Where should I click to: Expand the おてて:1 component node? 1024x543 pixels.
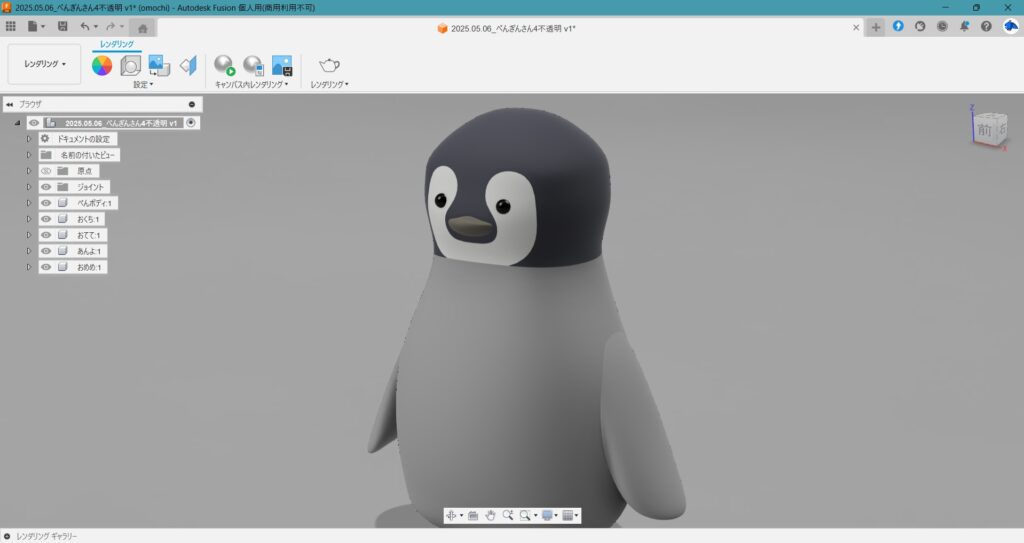tap(29, 235)
